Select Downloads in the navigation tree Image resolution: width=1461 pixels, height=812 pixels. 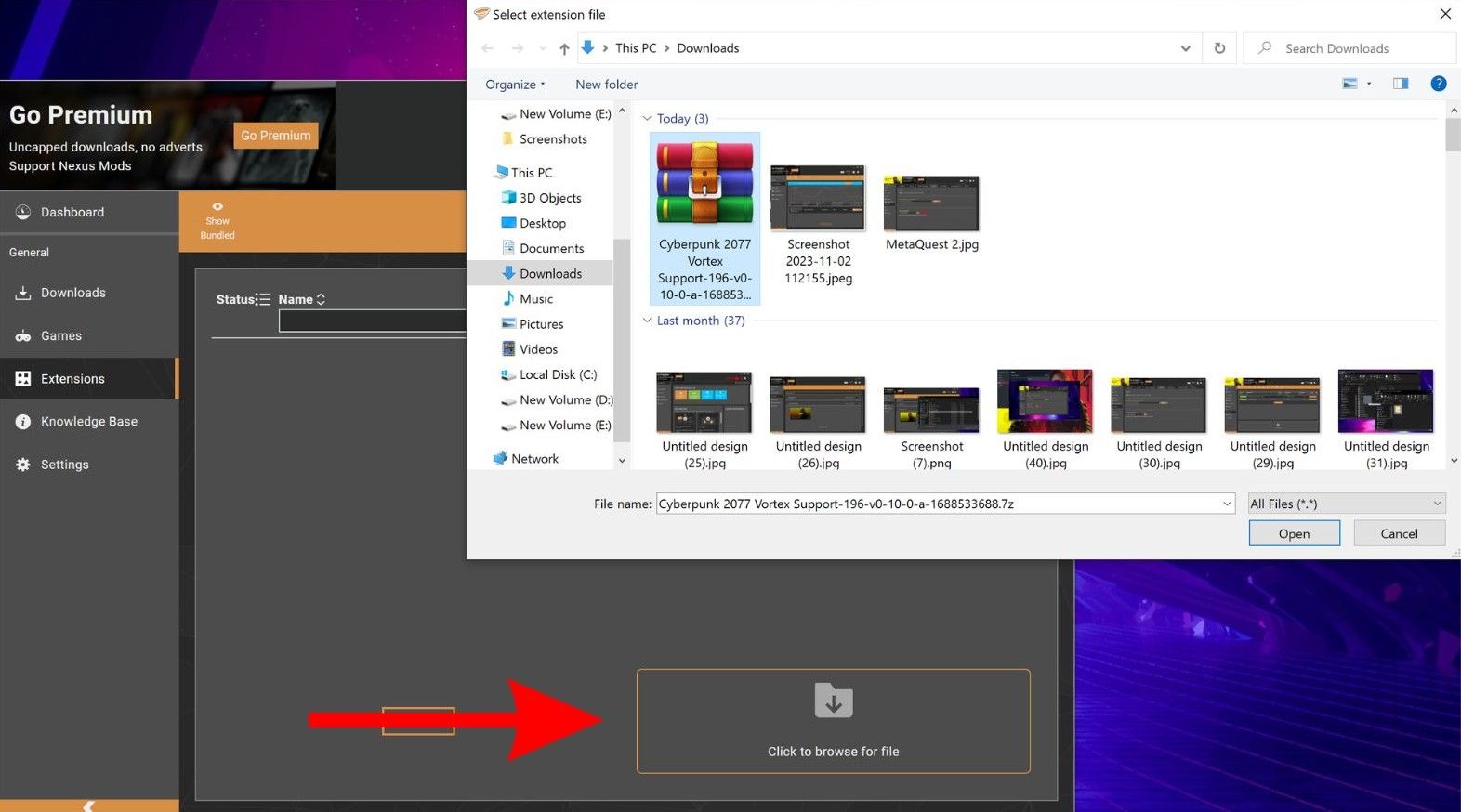(542, 273)
